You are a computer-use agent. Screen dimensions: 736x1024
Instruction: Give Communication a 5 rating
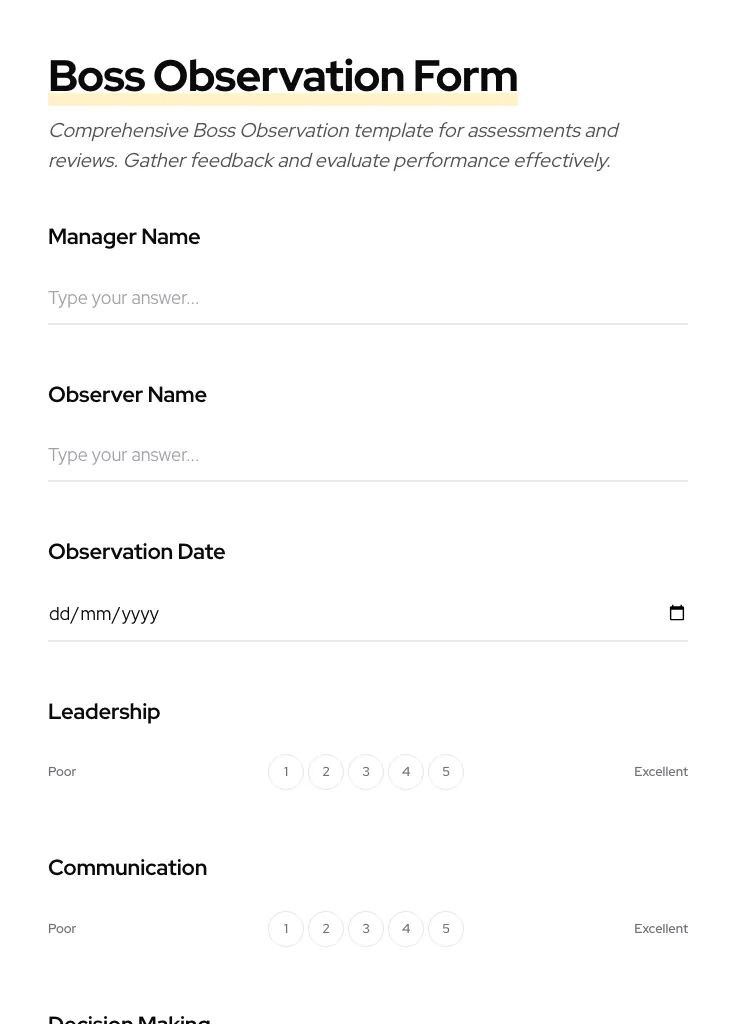click(446, 929)
